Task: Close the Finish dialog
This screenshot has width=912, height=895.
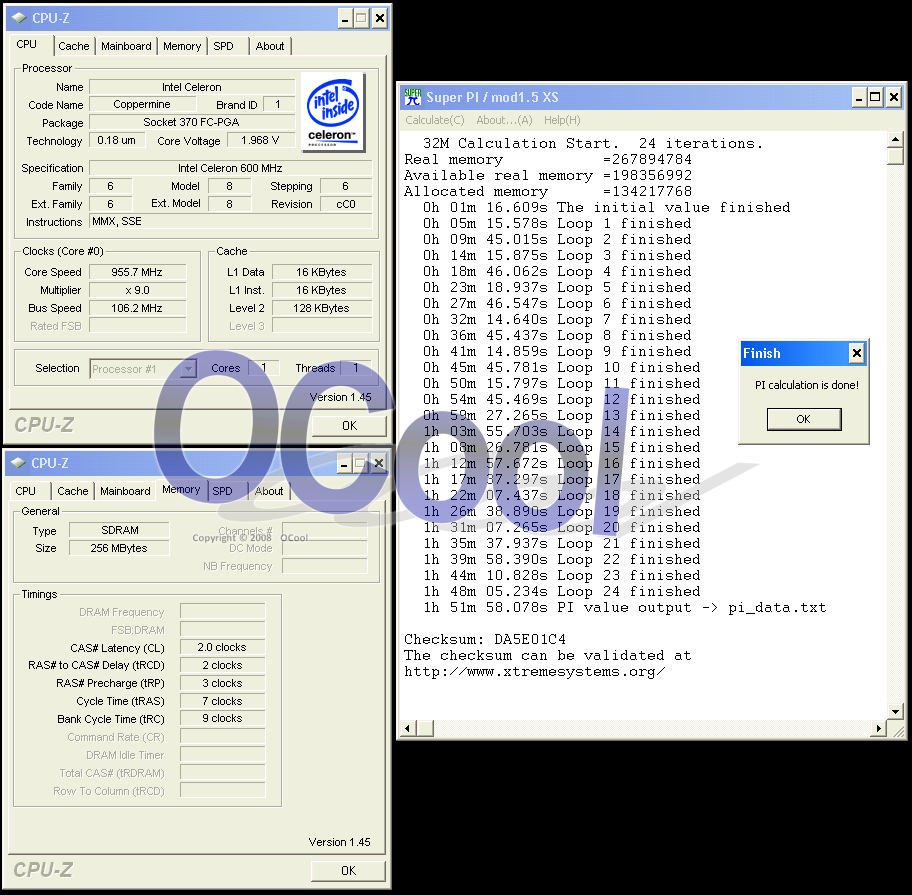Action: pyautogui.click(x=856, y=353)
